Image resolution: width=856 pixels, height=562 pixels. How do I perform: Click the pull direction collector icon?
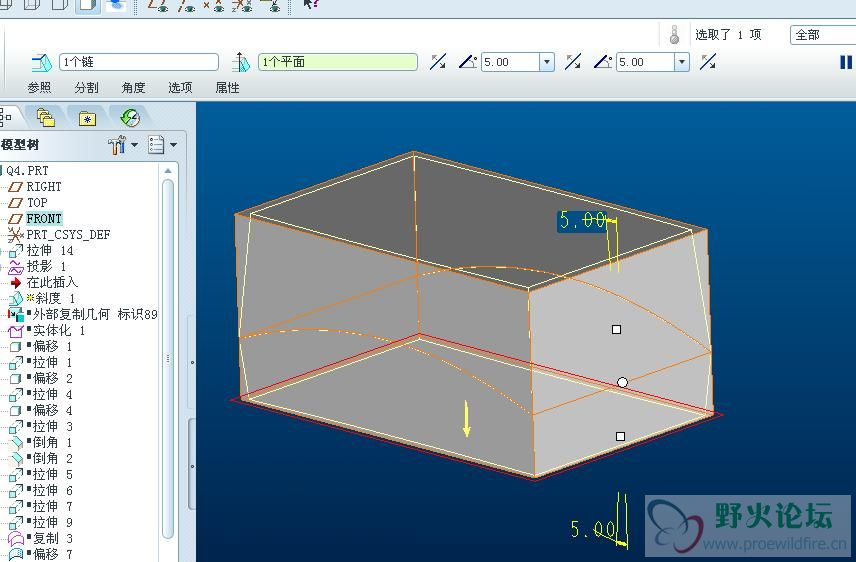pos(241,62)
